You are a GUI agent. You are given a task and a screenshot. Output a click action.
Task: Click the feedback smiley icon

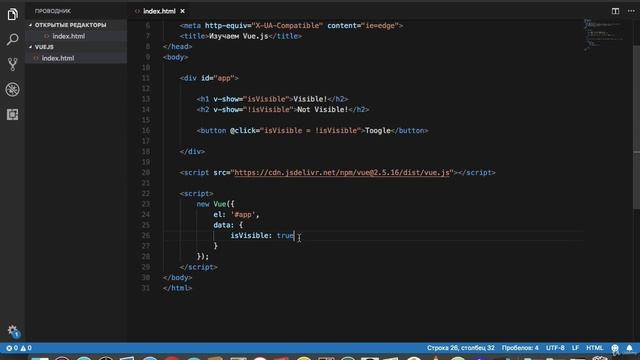point(615,348)
